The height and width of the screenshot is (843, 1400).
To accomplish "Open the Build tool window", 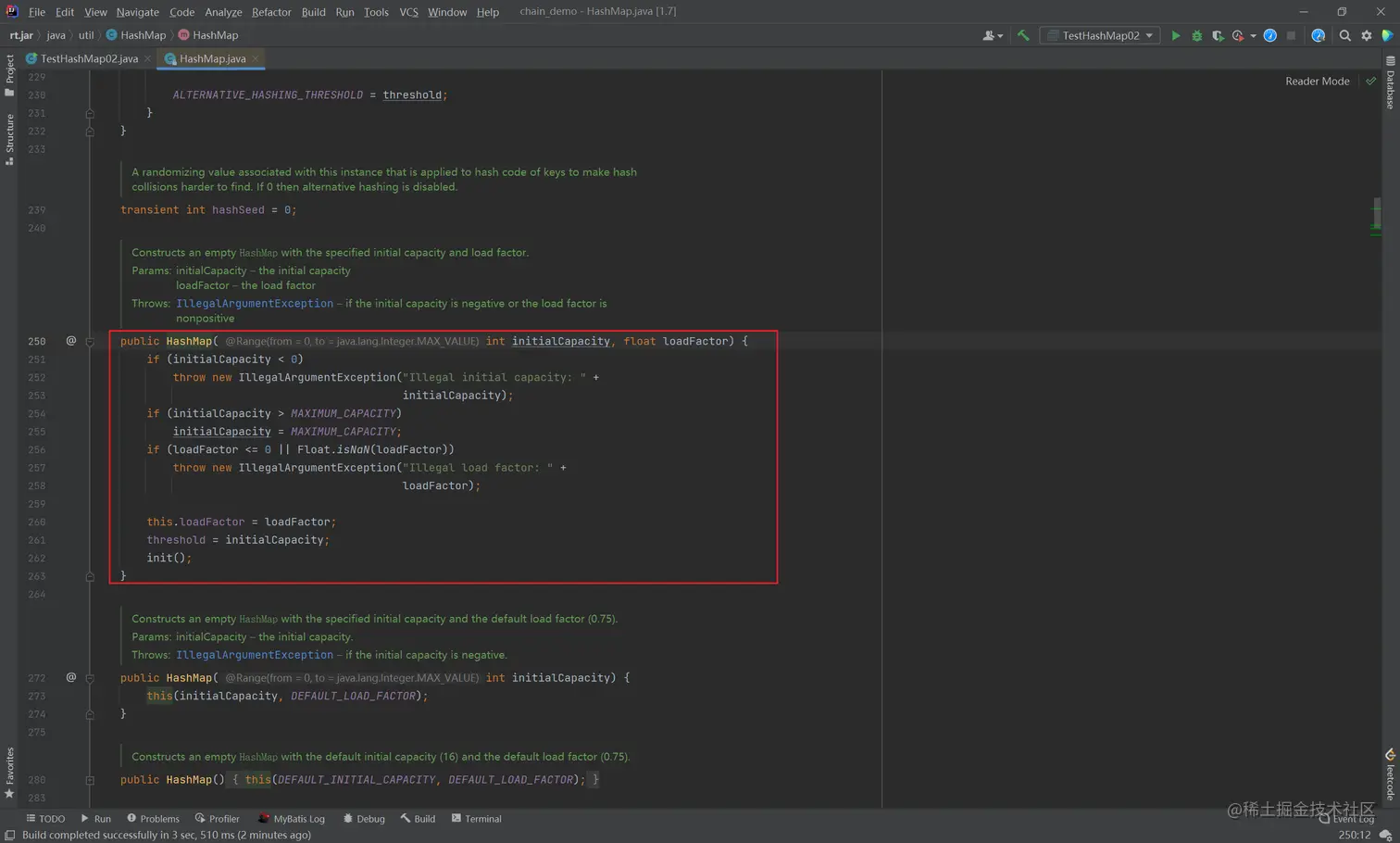I will 418,819.
